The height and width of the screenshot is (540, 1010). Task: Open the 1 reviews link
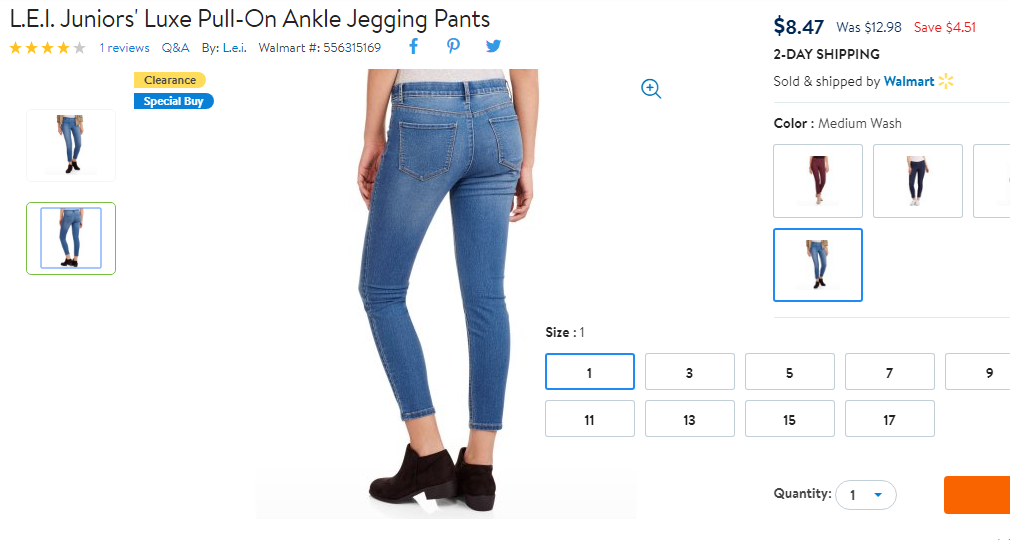[x=124, y=48]
